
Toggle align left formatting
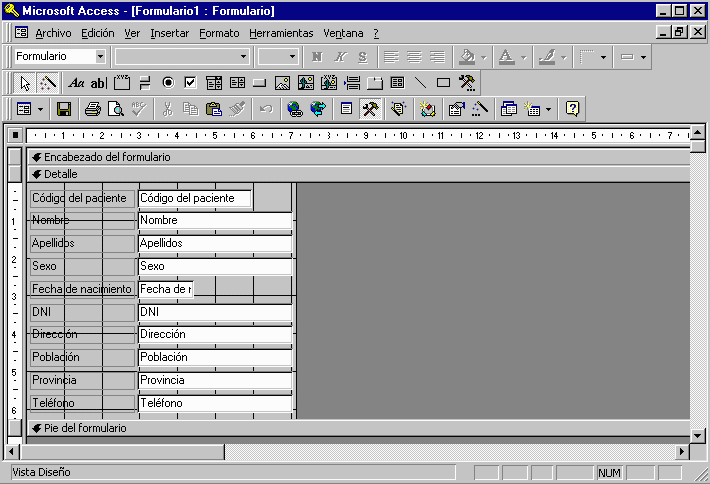(391, 57)
